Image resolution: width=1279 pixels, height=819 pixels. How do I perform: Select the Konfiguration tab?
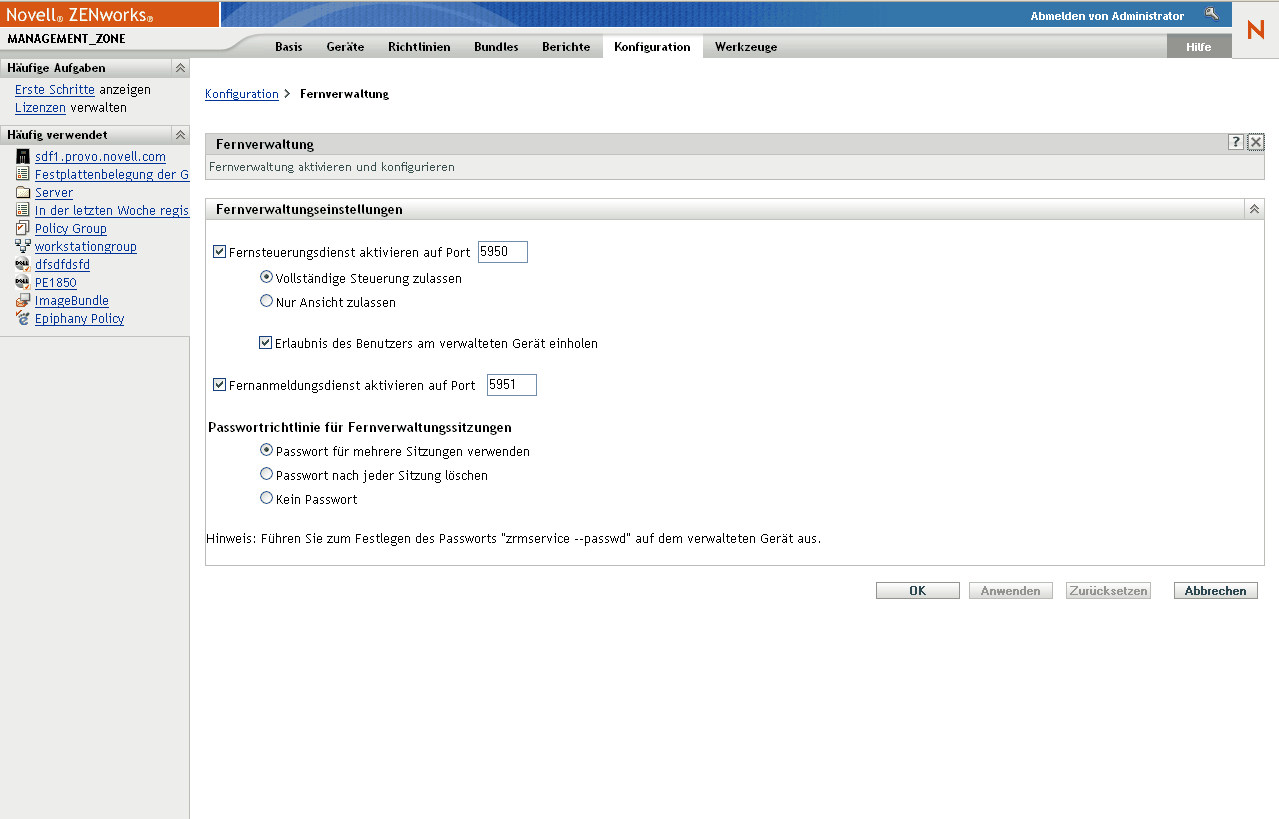pos(652,47)
